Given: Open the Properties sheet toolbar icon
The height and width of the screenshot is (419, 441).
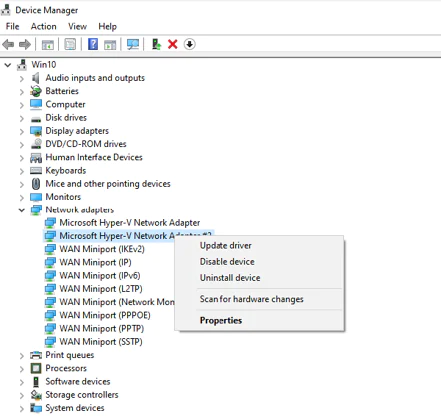Looking at the screenshot, I should [x=70, y=44].
